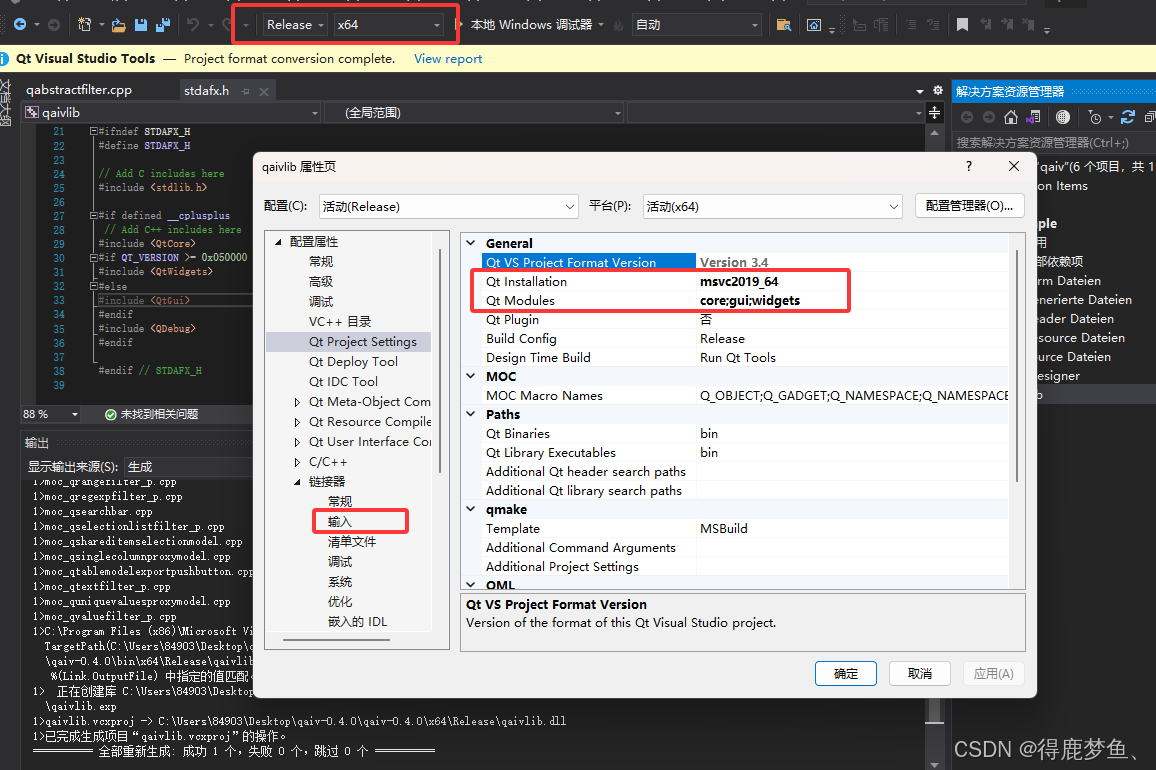Open the 自动 dropdown in toolbar
The image size is (1156, 770).
pos(697,25)
